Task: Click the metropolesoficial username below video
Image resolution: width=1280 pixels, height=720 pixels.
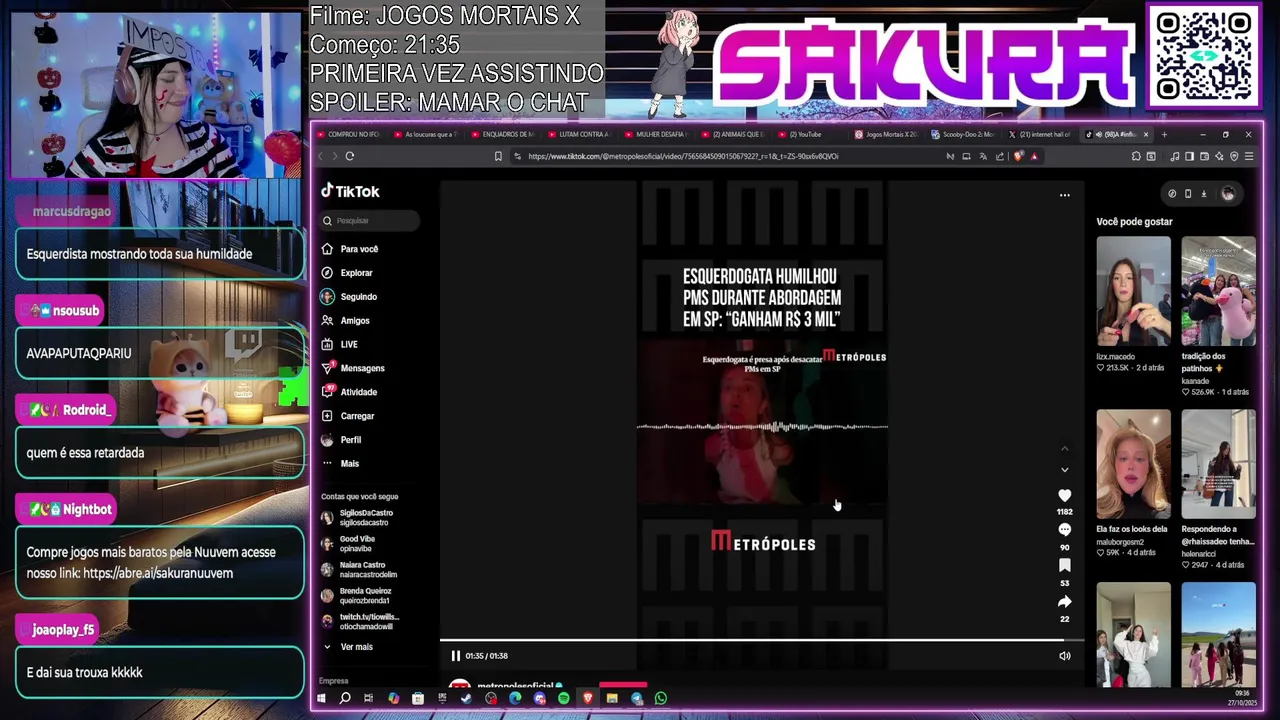Action: 516,686
